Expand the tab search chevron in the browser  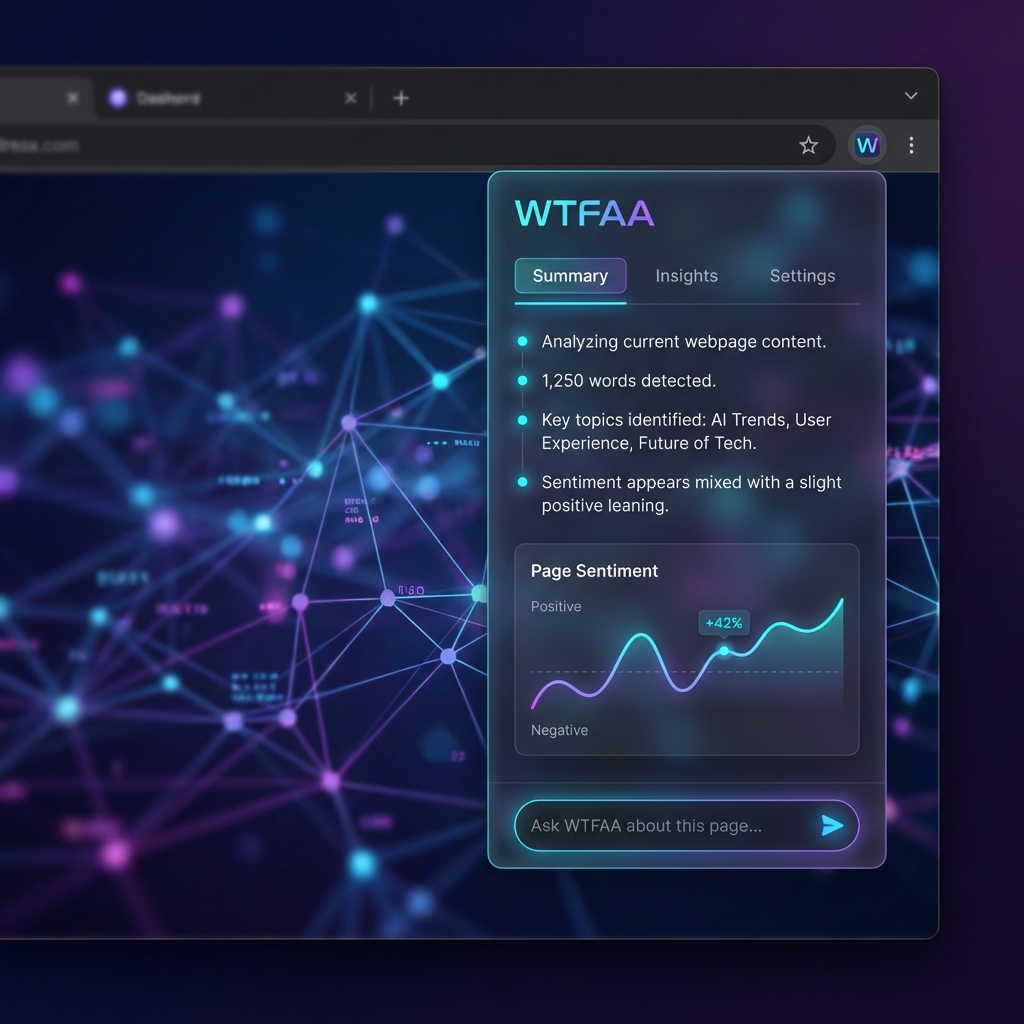[910, 95]
